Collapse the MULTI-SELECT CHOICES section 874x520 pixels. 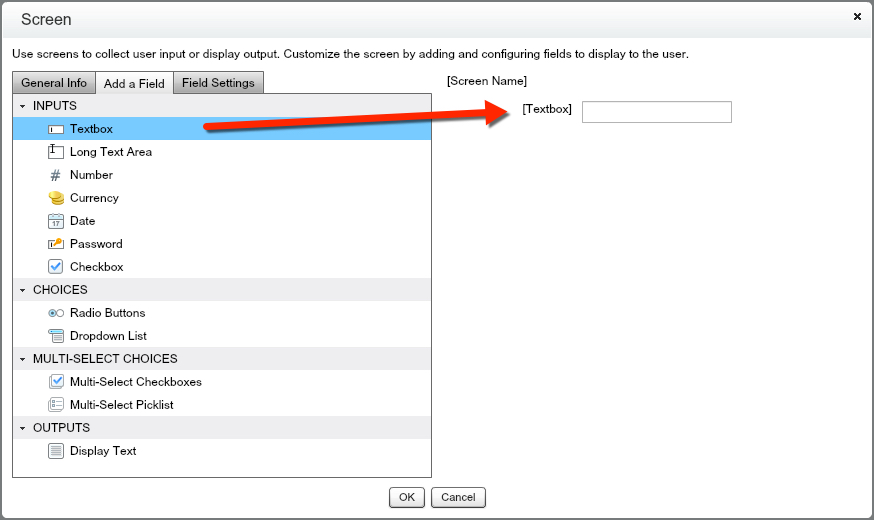[22, 359]
